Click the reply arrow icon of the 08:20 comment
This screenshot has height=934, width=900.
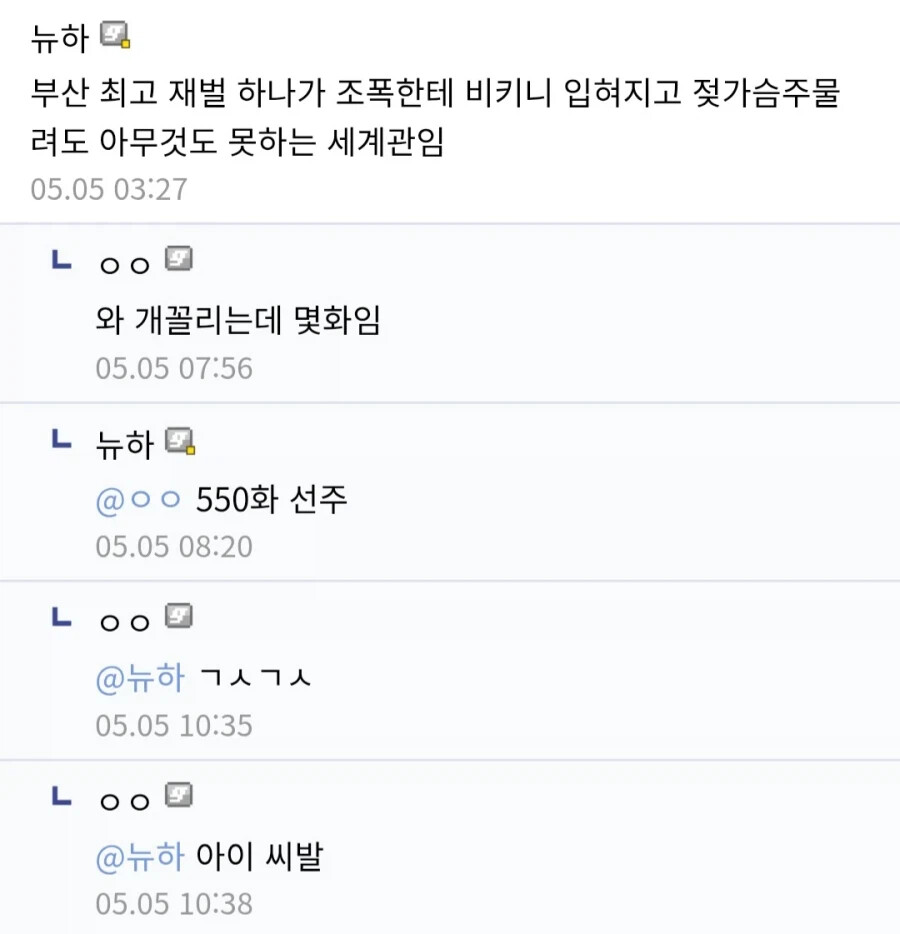[62, 439]
